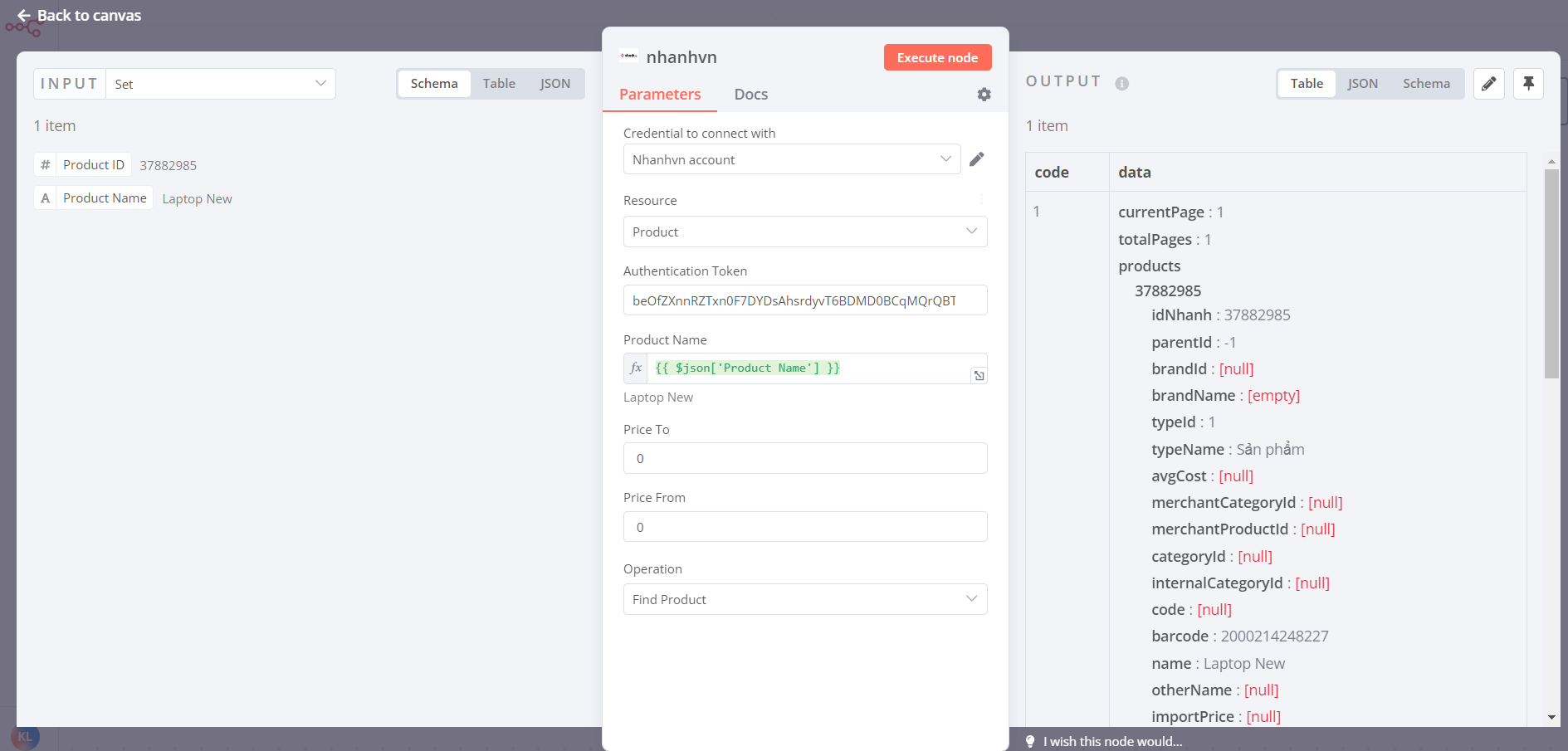Screen dimensions: 1568x751
Task: Open node settings gear icon
Action: (984, 95)
